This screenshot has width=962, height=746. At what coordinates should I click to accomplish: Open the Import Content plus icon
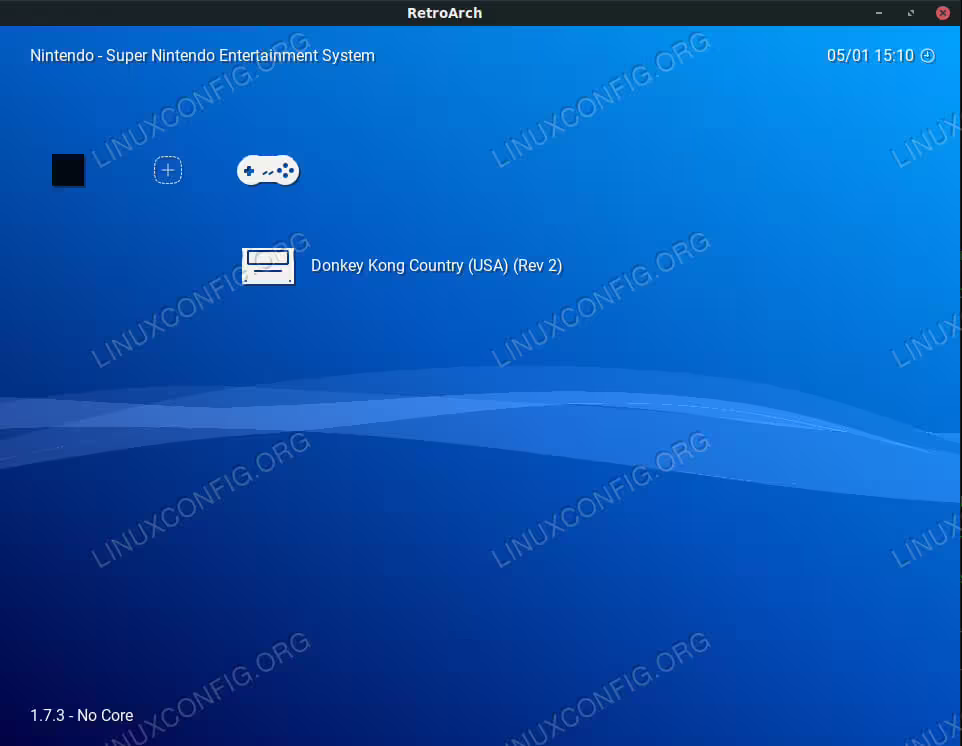(x=167, y=170)
